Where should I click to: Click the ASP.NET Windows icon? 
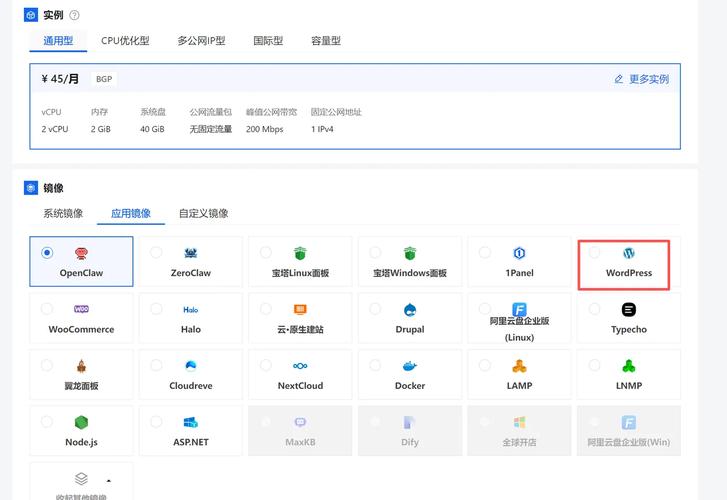point(191,422)
